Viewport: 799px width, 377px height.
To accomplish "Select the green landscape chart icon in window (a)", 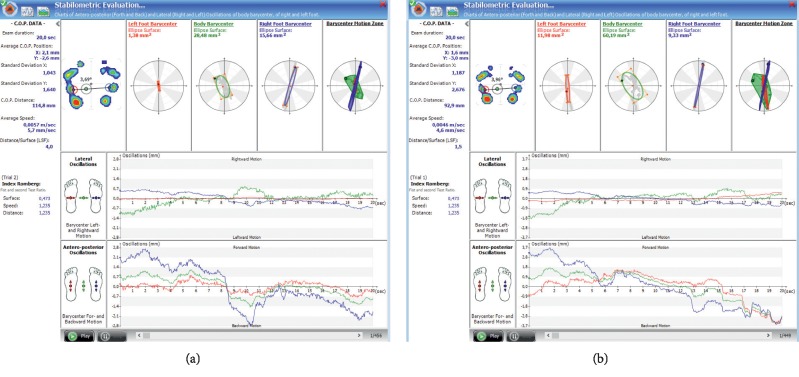I will 43,11.
